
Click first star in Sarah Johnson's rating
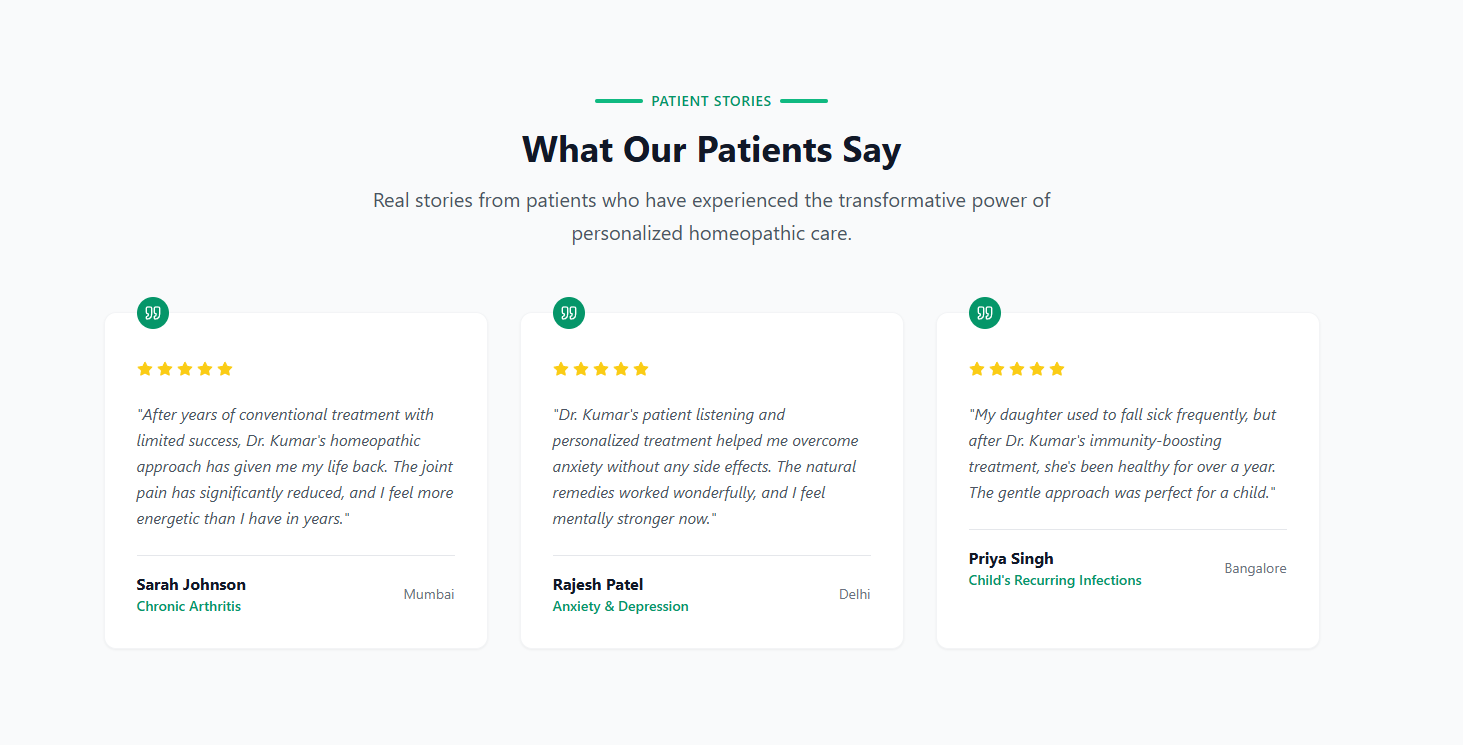coord(145,369)
